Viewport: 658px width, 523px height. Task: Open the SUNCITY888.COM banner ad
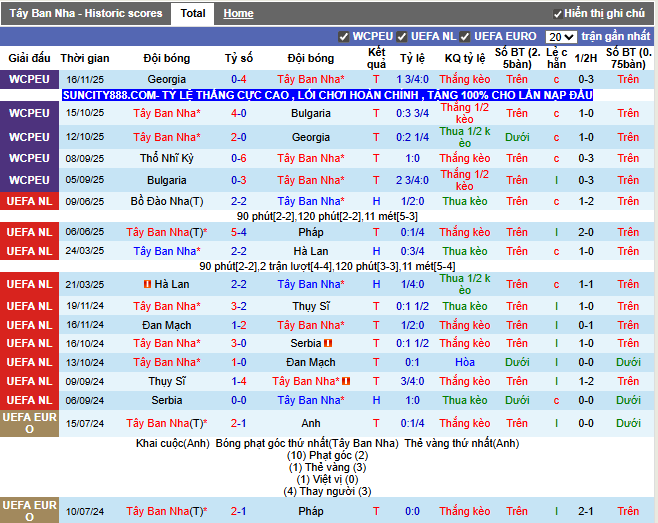click(x=327, y=95)
